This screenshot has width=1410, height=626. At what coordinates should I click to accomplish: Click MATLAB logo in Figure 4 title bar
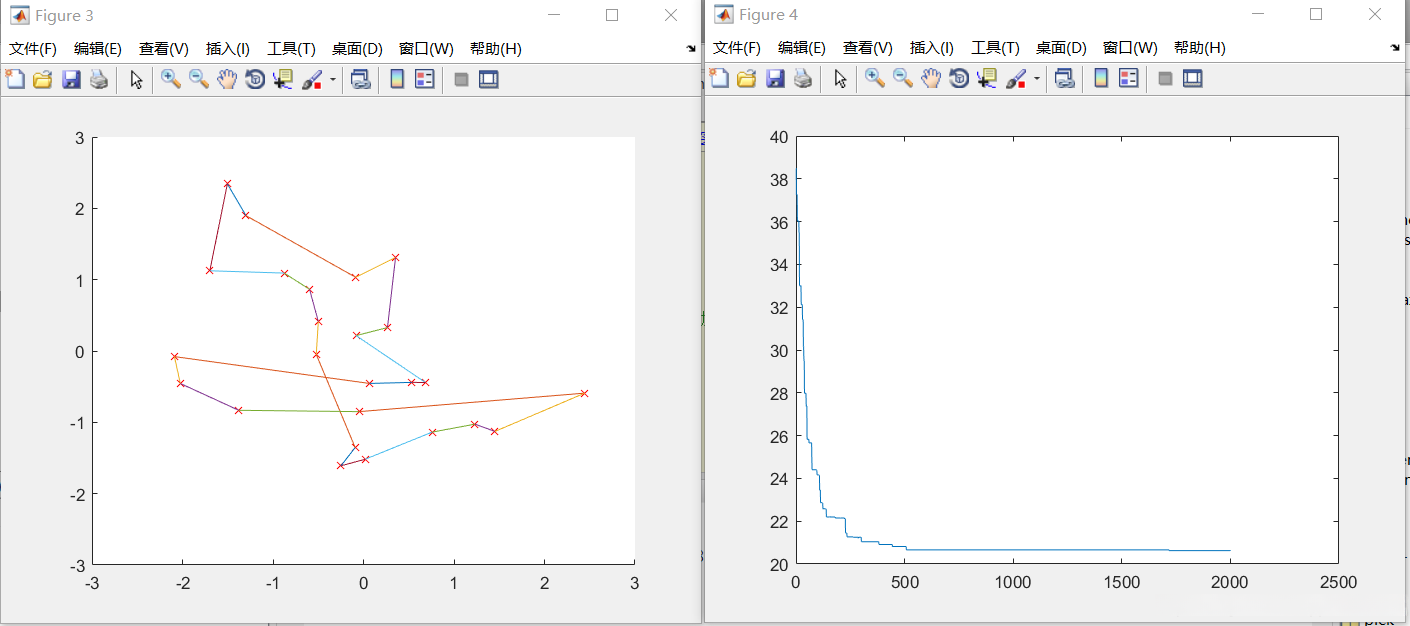723,14
